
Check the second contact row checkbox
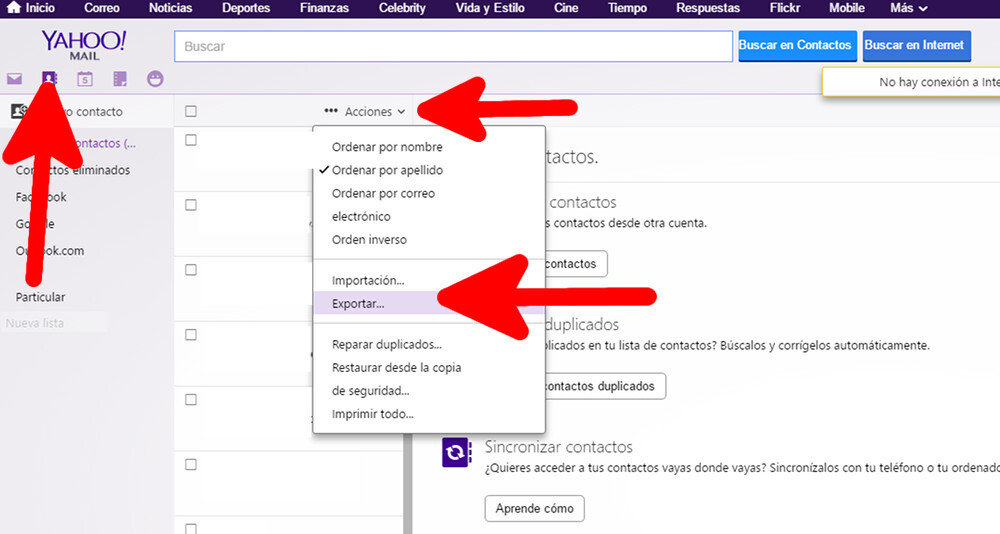pyautogui.click(x=191, y=205)
